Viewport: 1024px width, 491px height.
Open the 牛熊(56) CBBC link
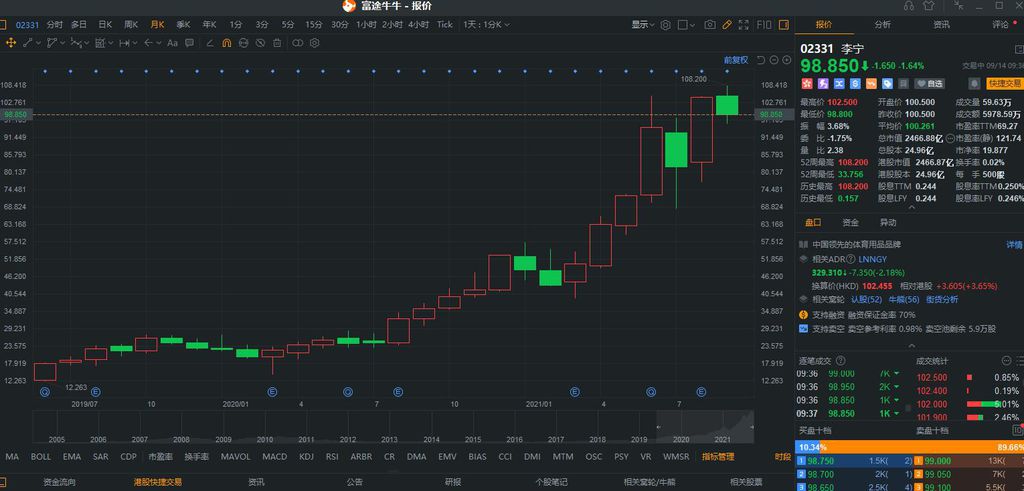coord(904,299)
